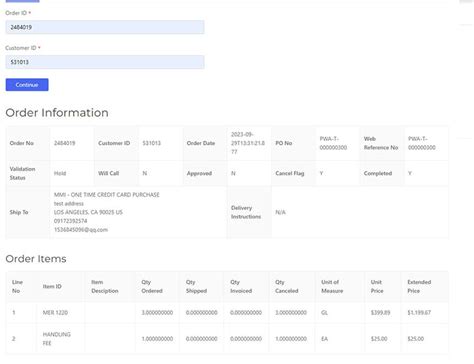Select the Order Information heading
Viewport: 474px width, 364px height.
(57, 113)
